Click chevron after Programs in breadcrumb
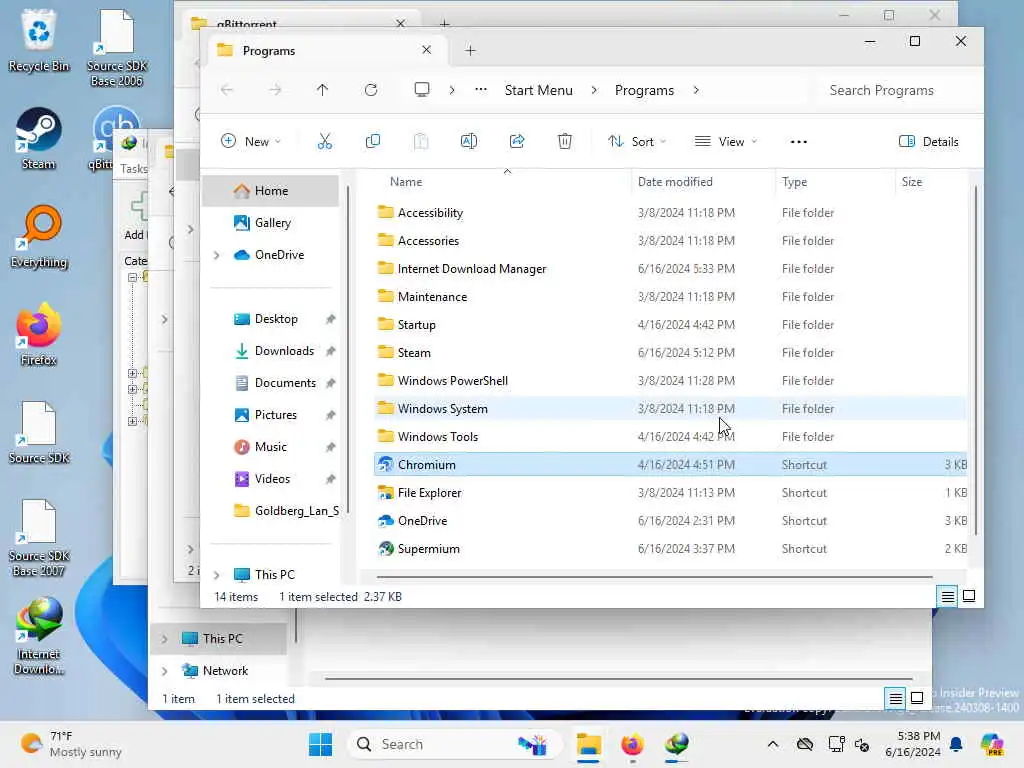This screenshot has height=768, width=1024. click(696, 90)
